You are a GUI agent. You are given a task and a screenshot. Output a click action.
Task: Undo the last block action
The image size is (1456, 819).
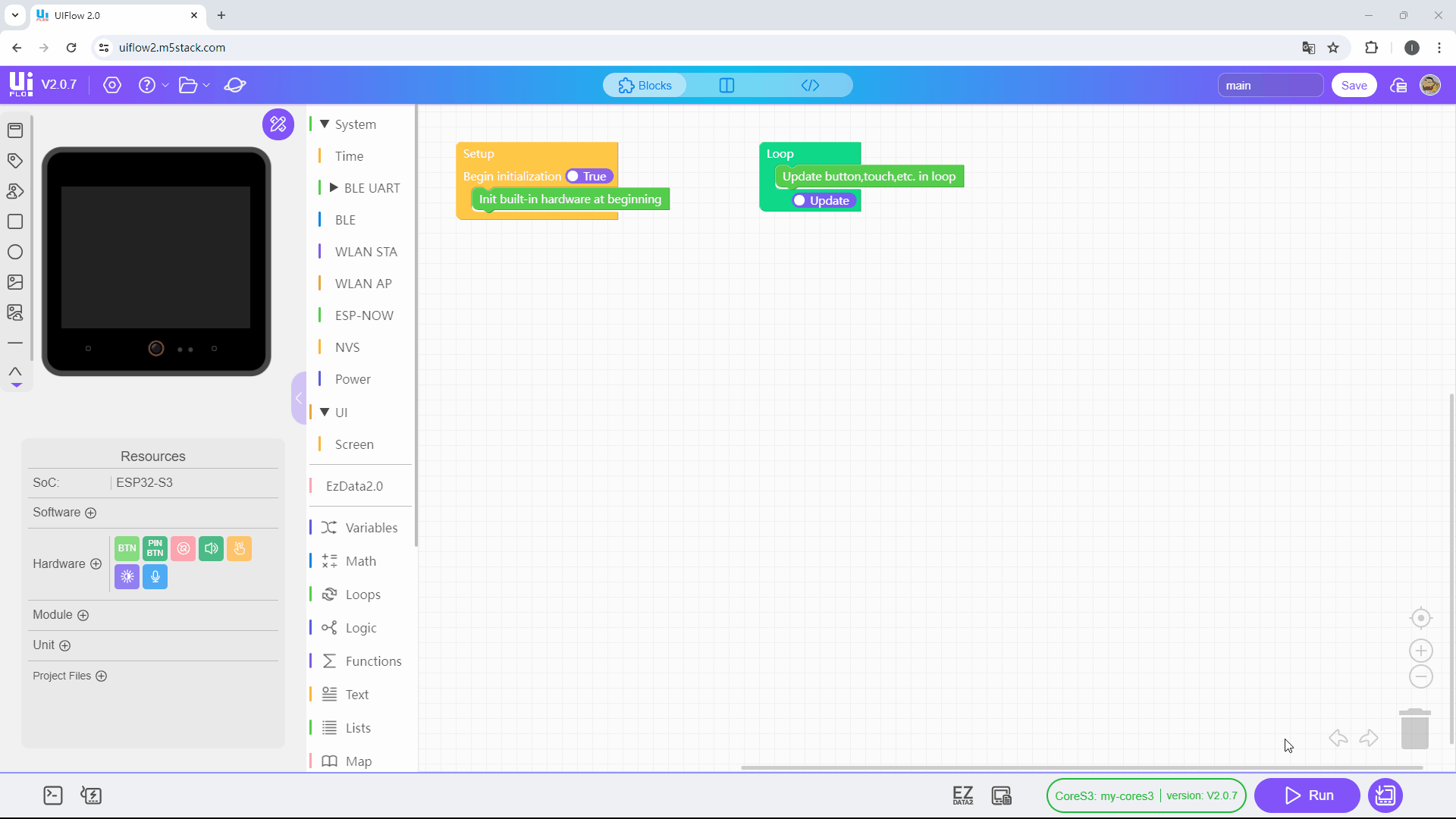[x=1338, y=738]
